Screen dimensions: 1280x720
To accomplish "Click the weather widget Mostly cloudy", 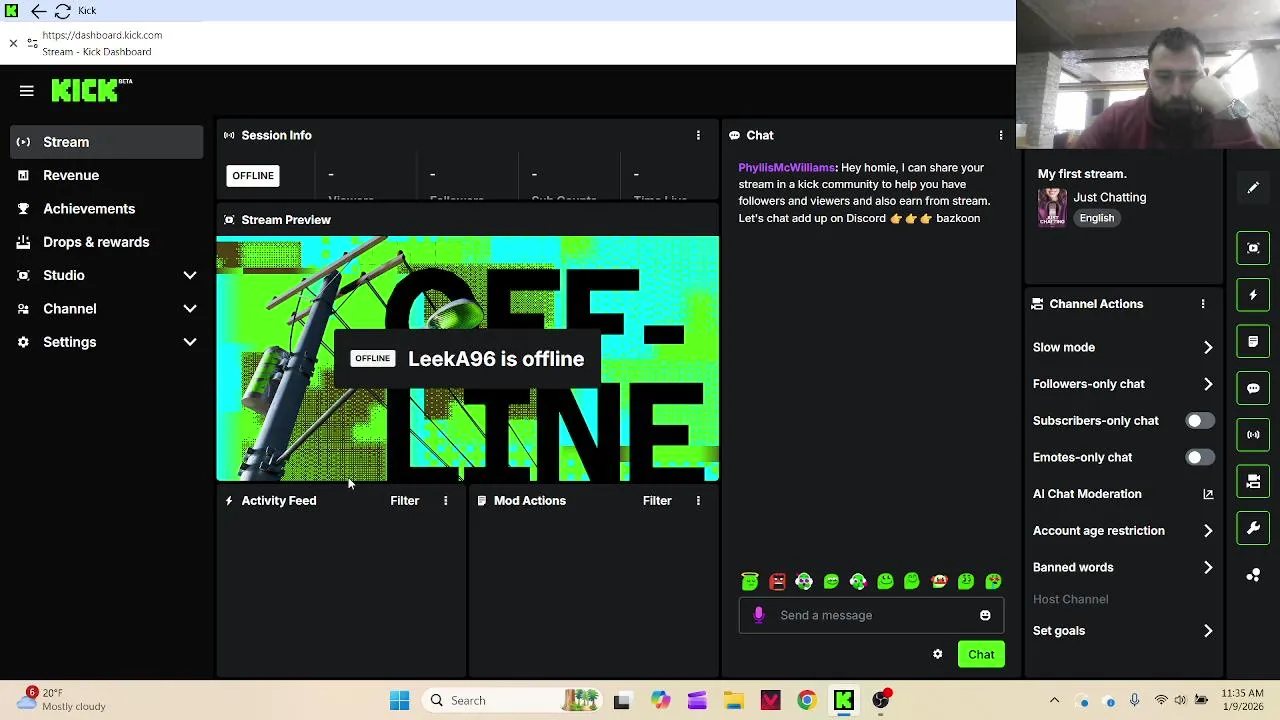I will click(62, 700).
